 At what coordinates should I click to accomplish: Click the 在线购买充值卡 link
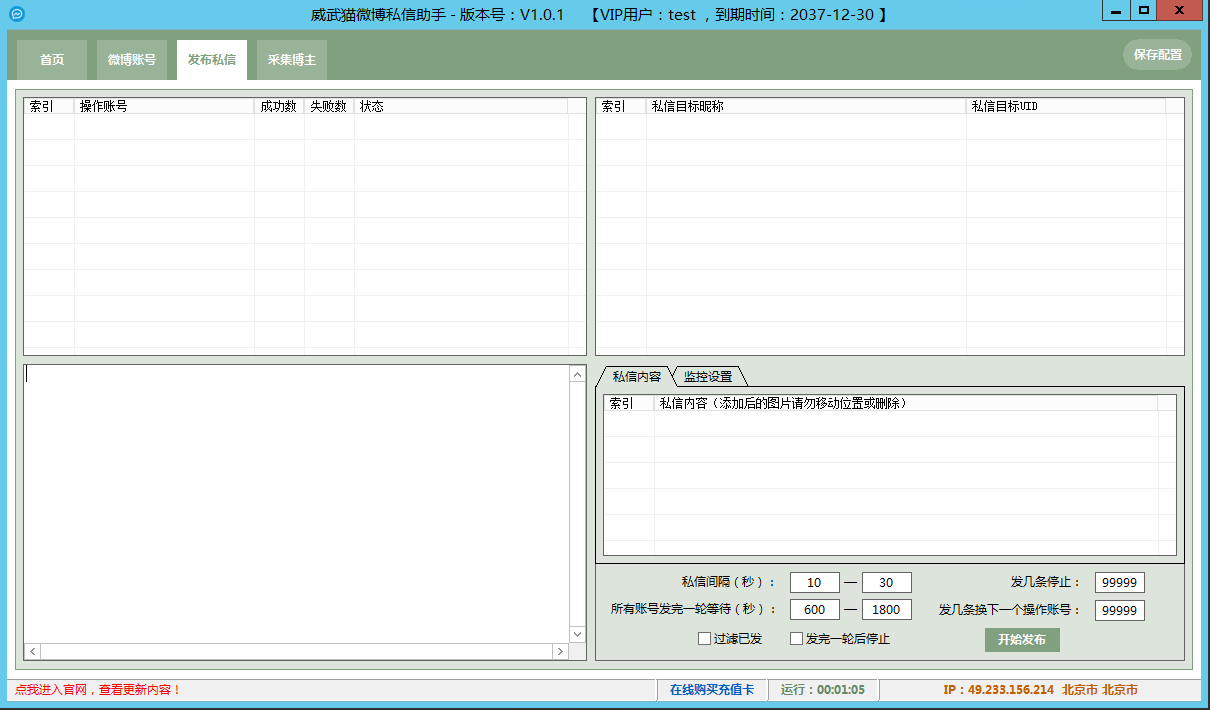click(x=712, y=690)
